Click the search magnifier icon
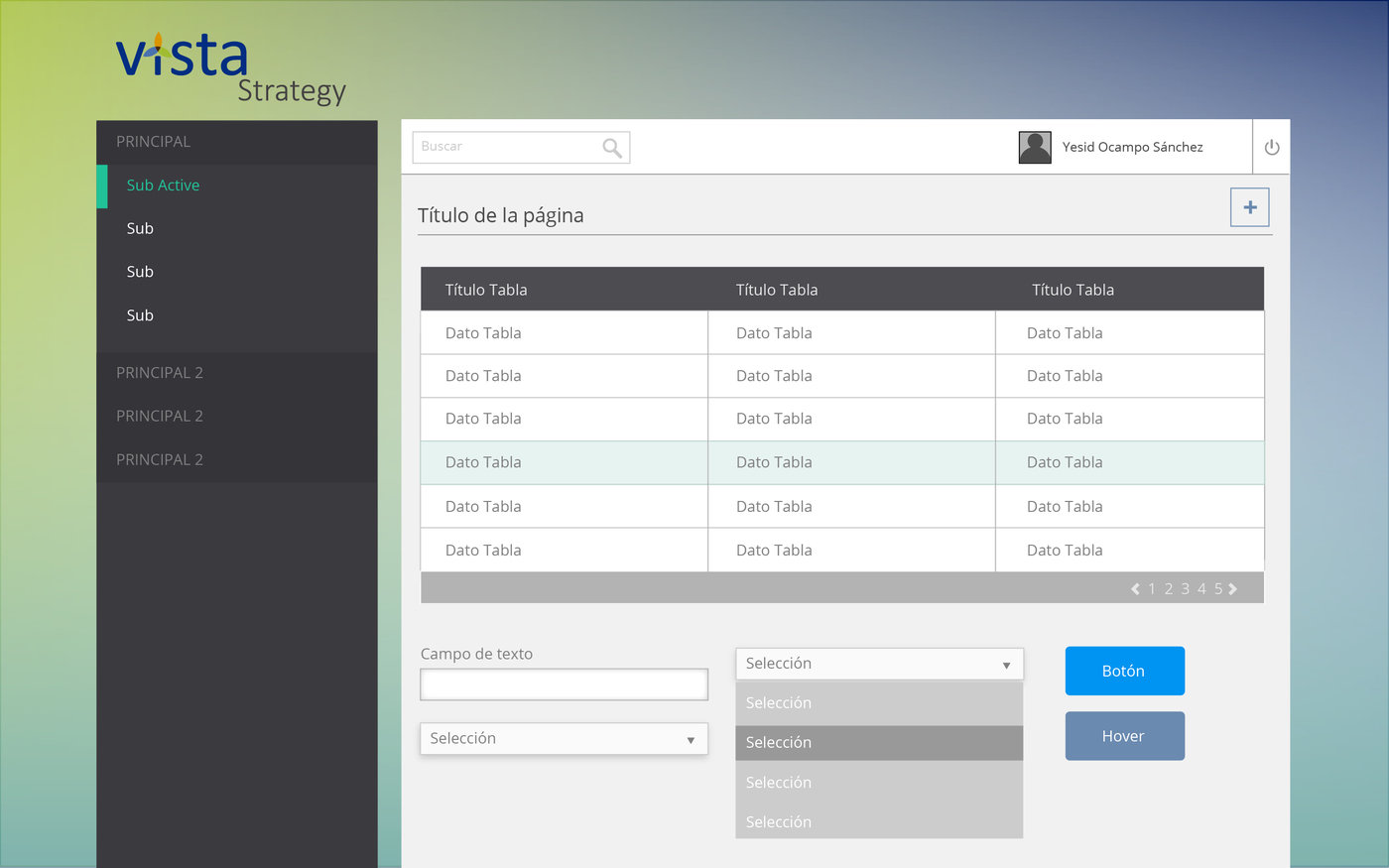This screenshot has width=1389, height=868. coord(612,146)
